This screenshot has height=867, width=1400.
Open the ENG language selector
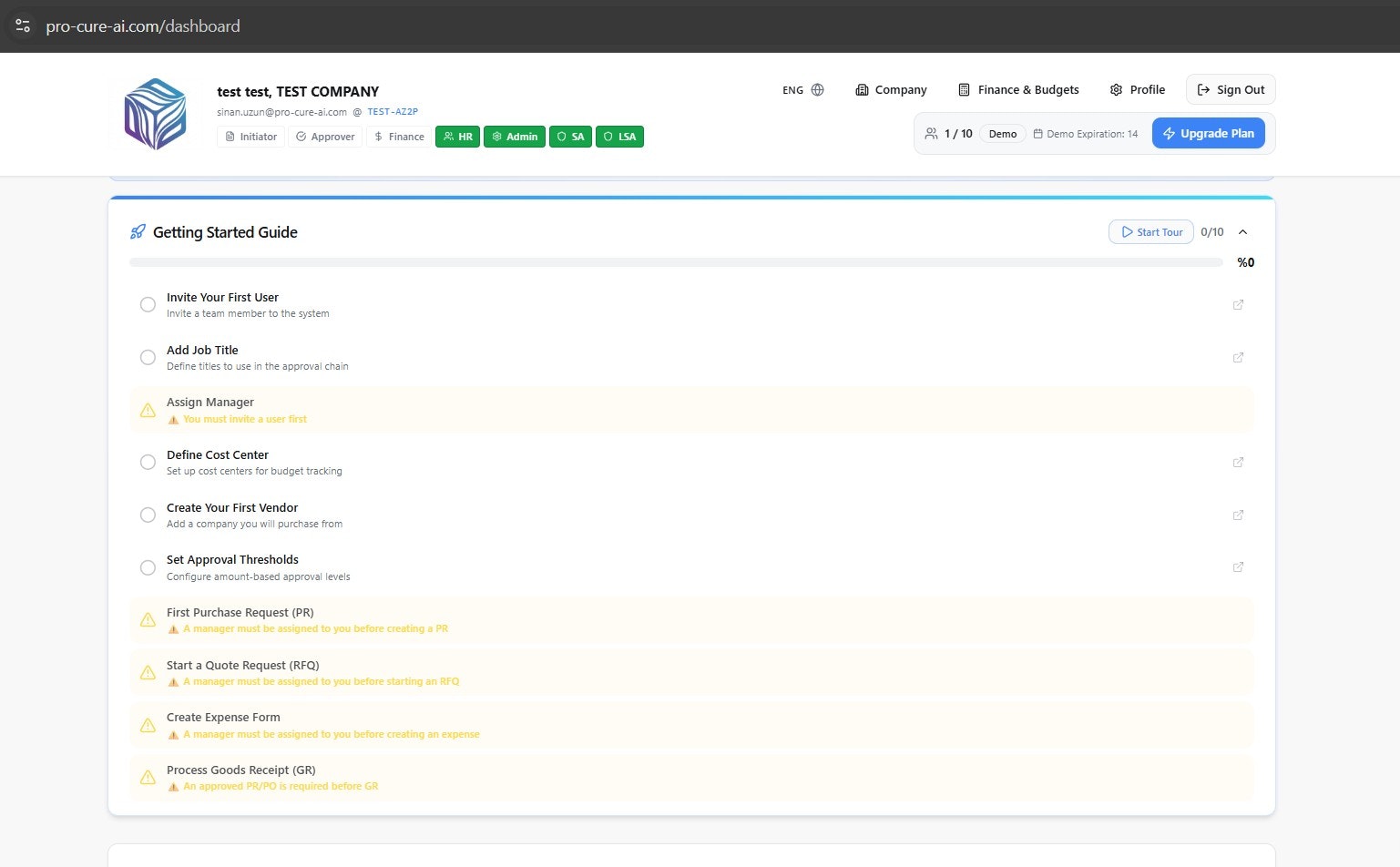pyautogui.click(x=802, y=90)
